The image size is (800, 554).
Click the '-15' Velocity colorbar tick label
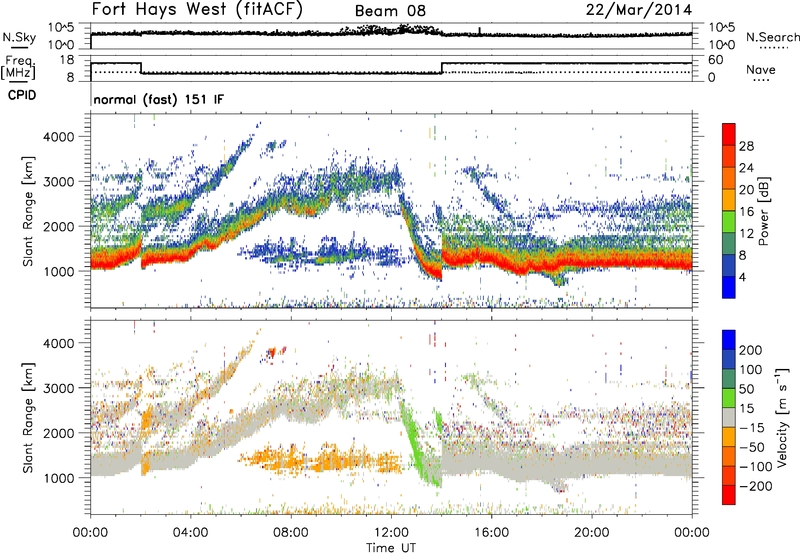point(751,428)
